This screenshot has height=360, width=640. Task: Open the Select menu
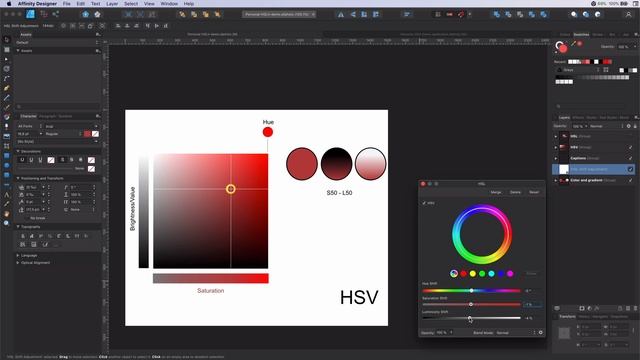coord(131,4)
